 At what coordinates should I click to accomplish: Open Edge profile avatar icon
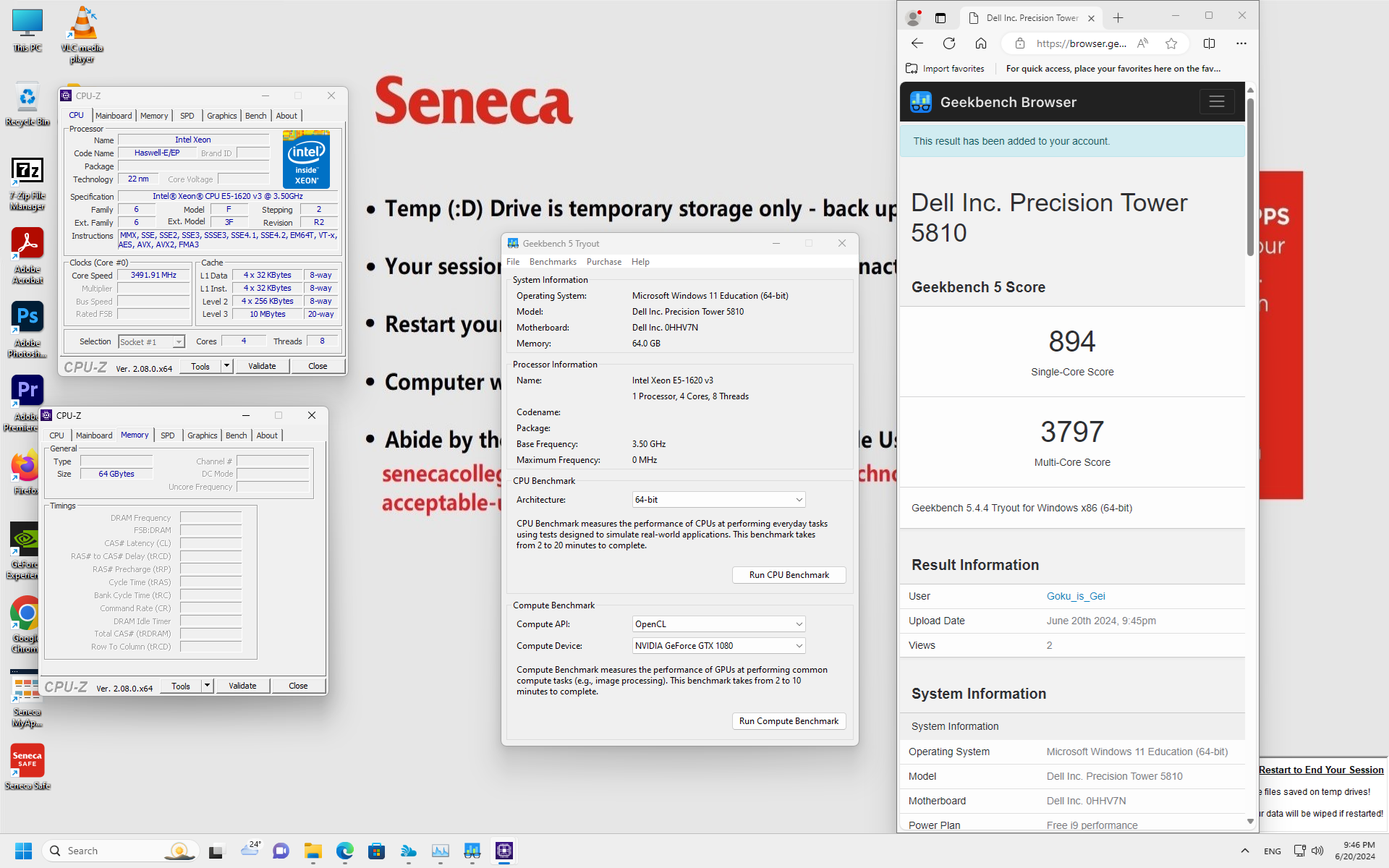[x=914, y=17]
